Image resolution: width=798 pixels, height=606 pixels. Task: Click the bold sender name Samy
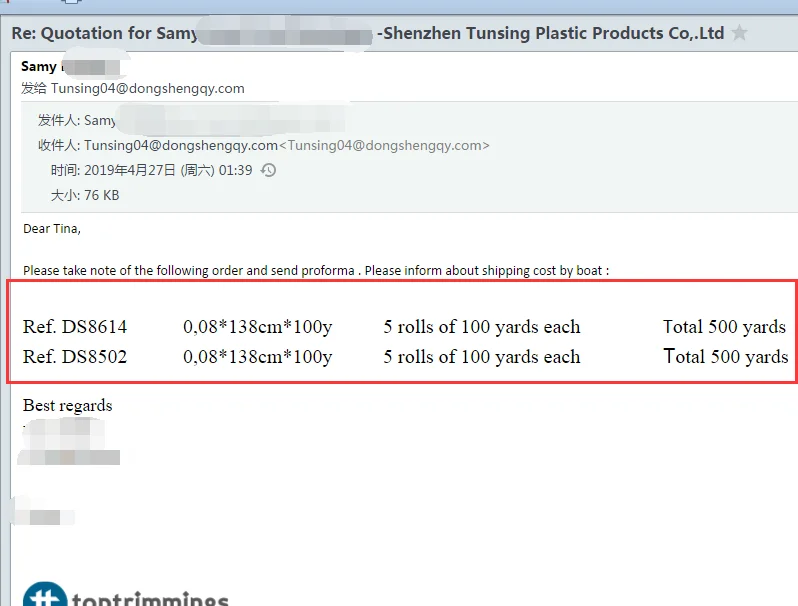(39, 67)
